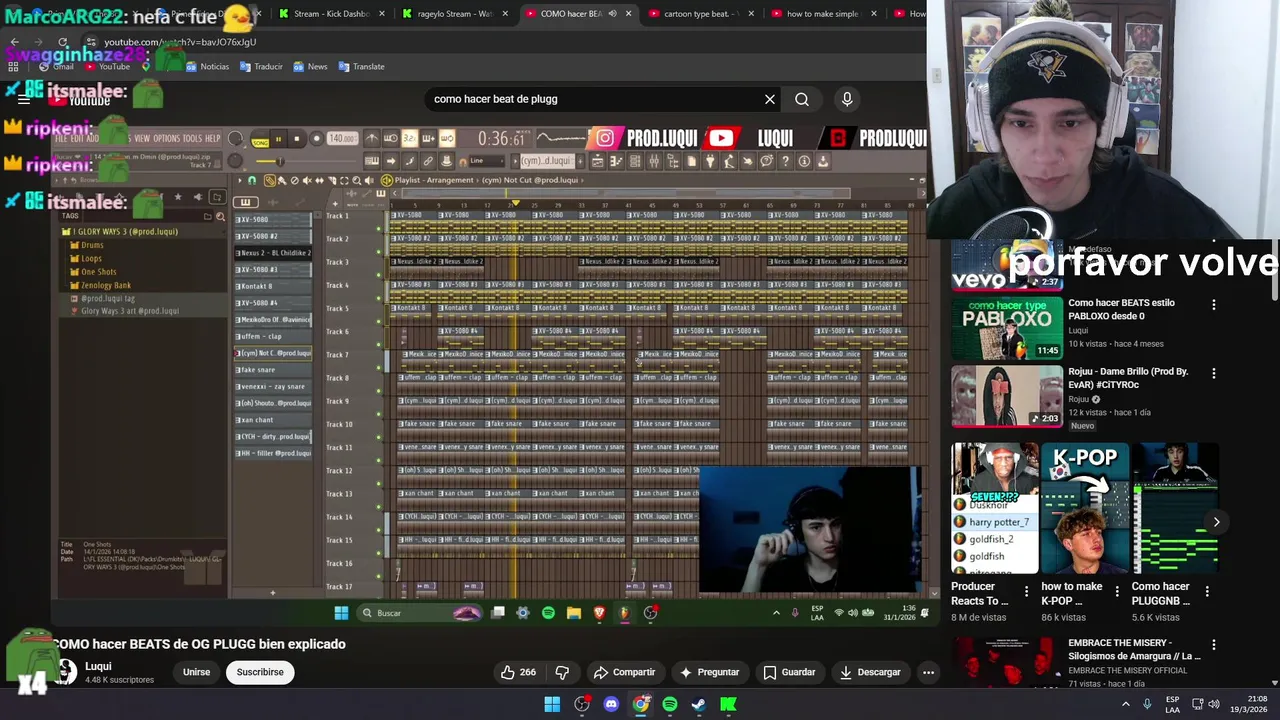1280x720 pixels.
Task: Select 'xan chant' in the playlist picker
Action: pyautogui.click(x=273, y=420)
